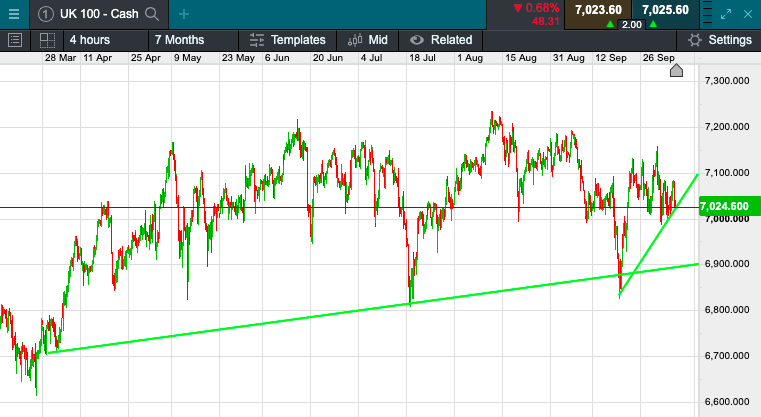
Task: Select the UK 100 - Cash tab
Action: [97, 13]
